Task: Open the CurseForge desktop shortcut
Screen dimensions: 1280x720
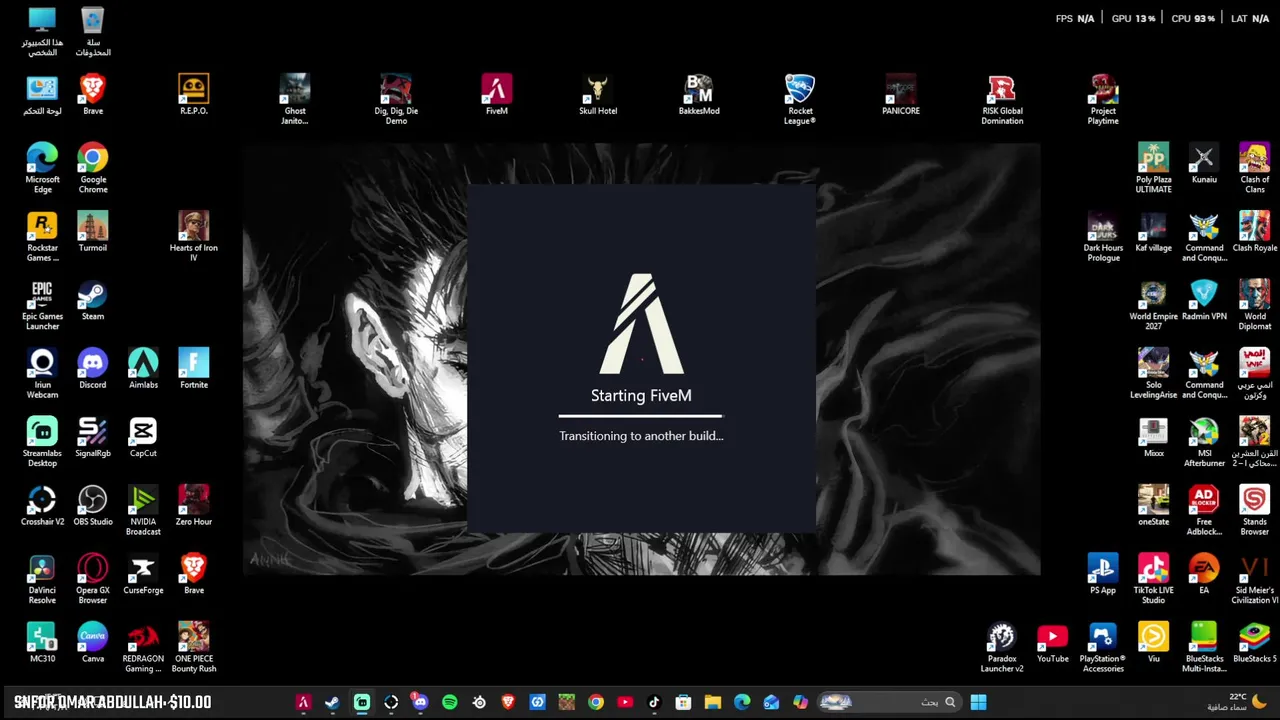Action: [143, 575]
